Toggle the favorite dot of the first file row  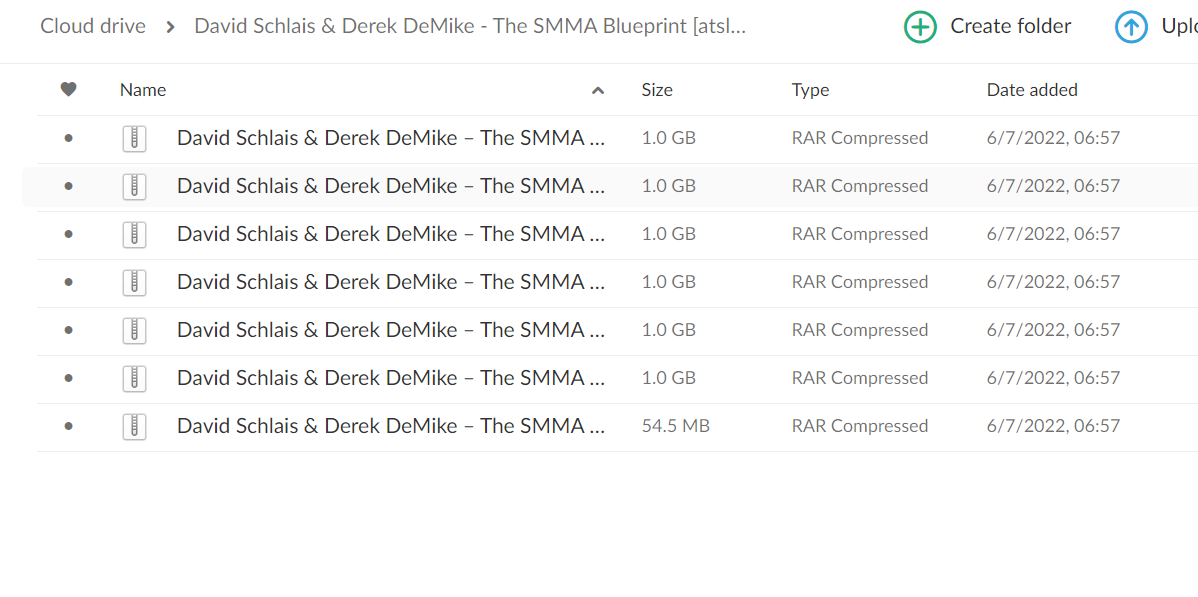point(69,138)
